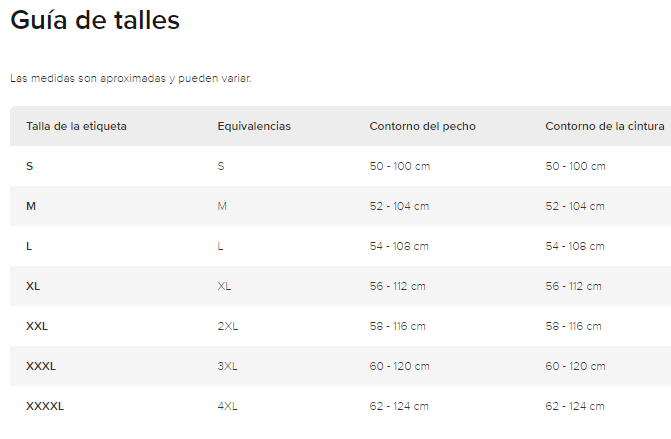
Task: Click chest measurement 54 - 108 cm
Action: [399, 246]
